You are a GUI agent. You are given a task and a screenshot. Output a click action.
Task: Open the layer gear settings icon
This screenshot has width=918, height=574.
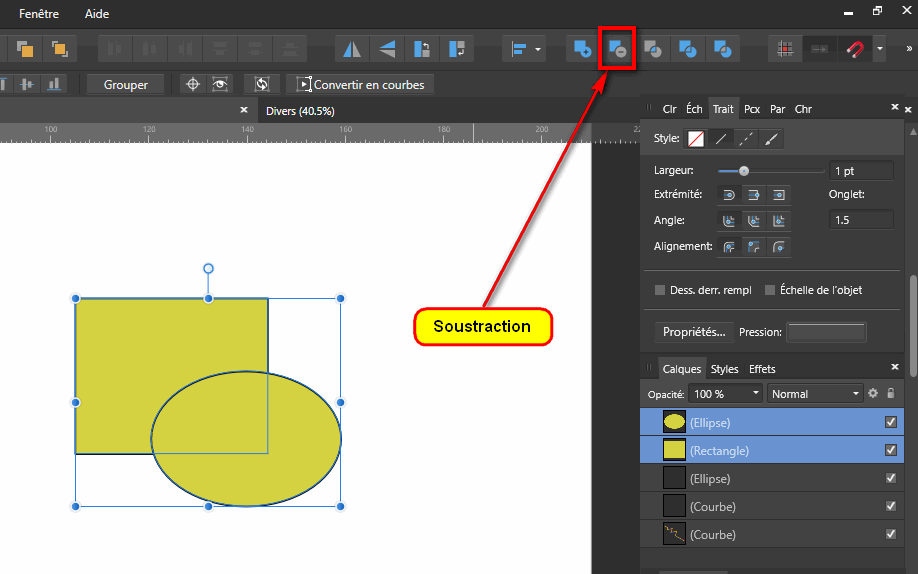tap(873, 393)
